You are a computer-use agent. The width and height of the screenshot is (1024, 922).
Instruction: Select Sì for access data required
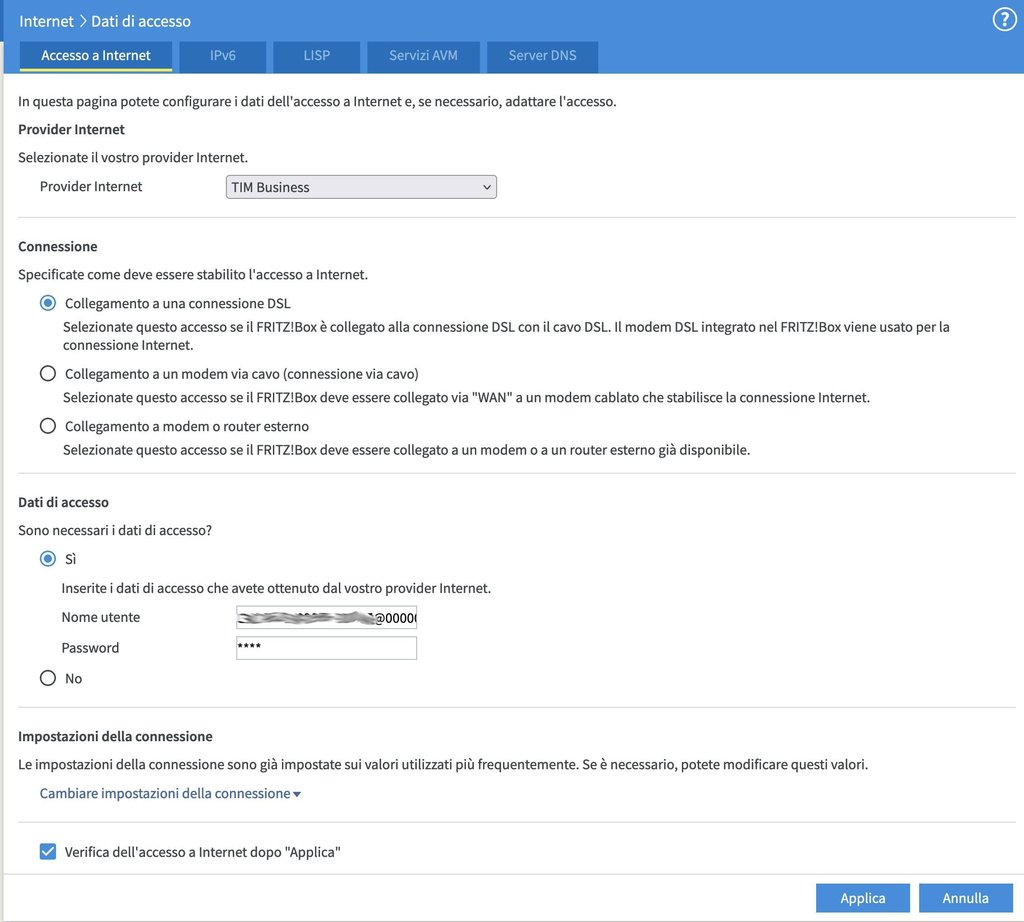tap(48, 559)
